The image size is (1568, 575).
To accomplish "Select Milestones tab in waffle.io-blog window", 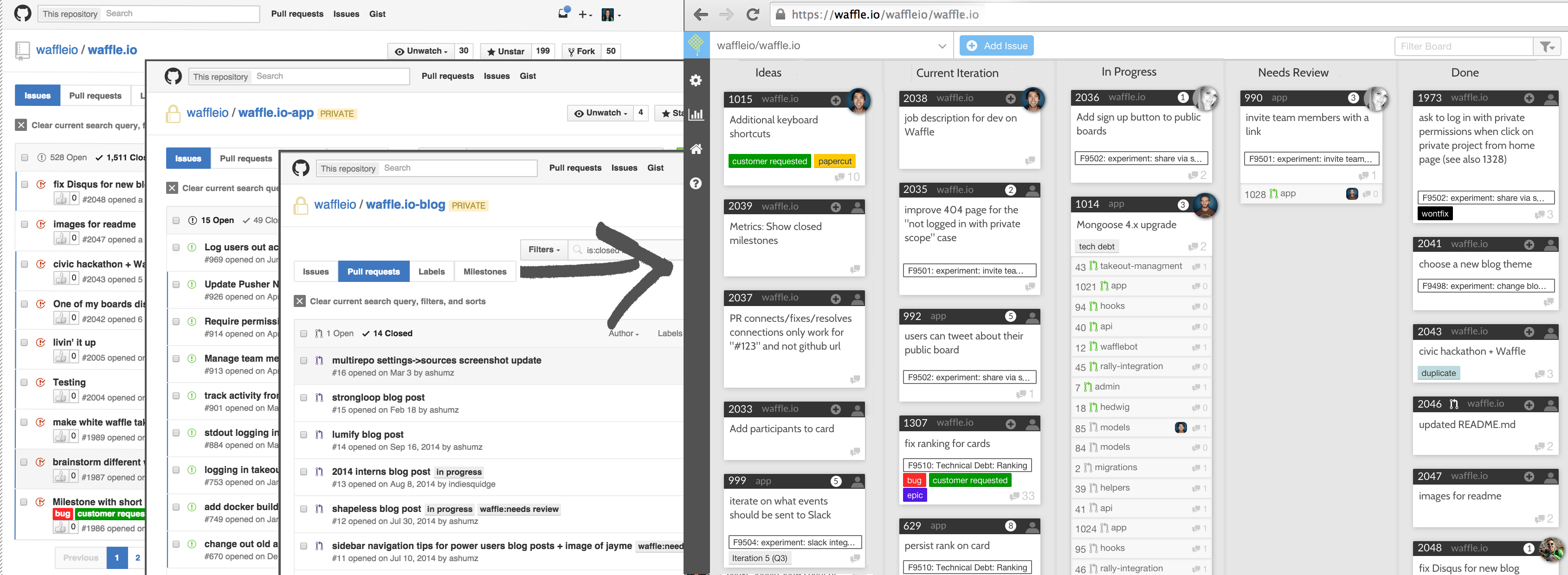I will pos(485,271).
